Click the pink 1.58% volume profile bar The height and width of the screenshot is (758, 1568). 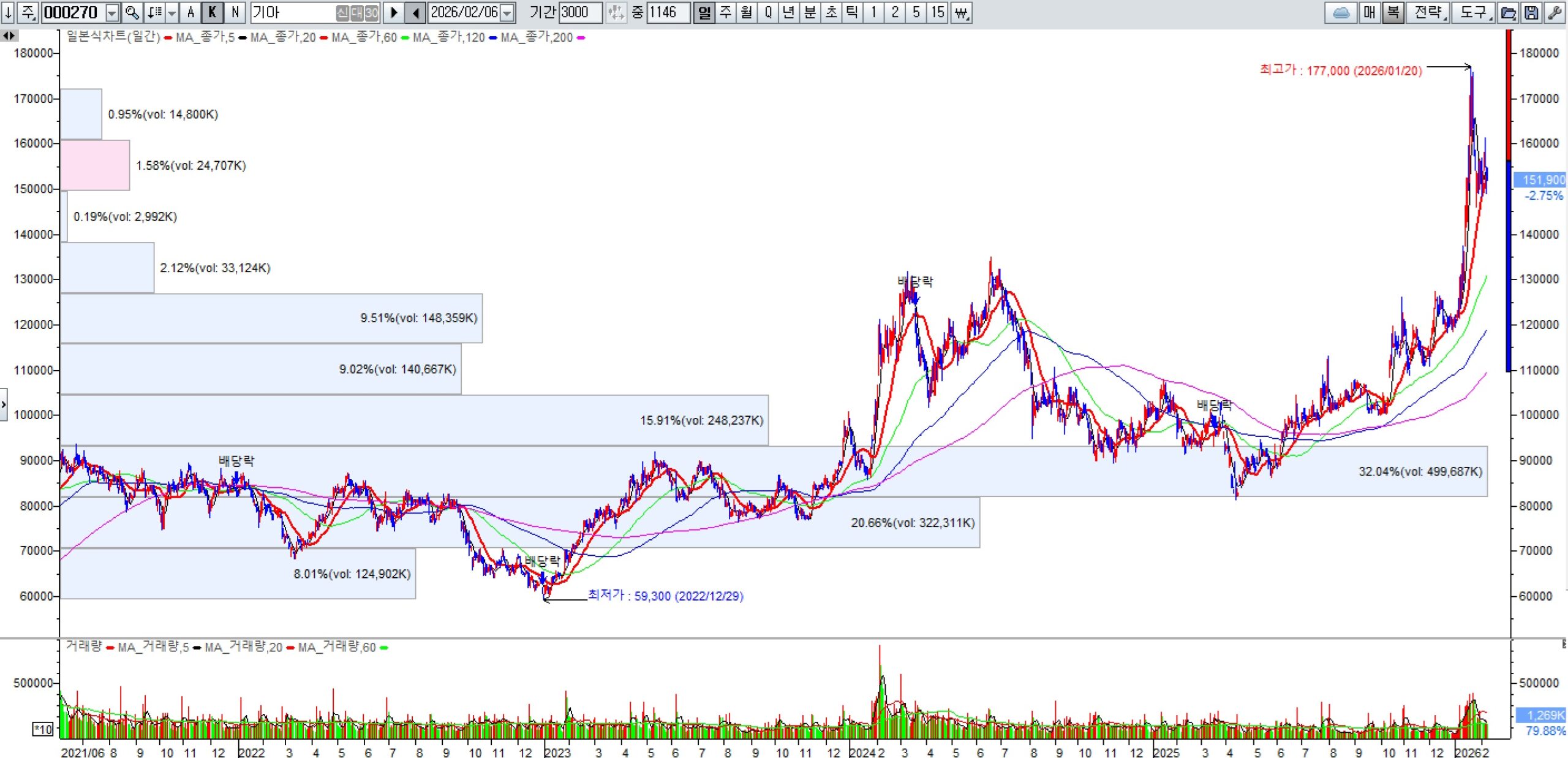(95, 165)
